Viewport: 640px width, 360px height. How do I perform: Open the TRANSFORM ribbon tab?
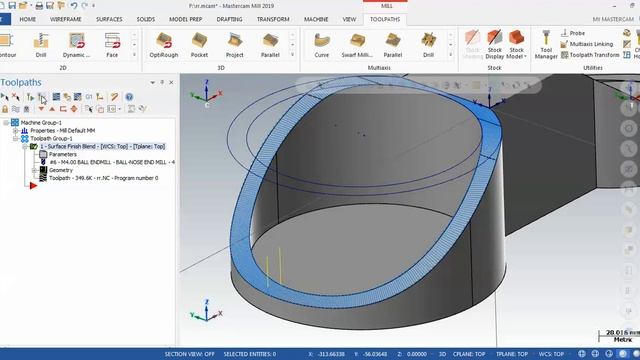pyautogui.click(x=273, y=19)
